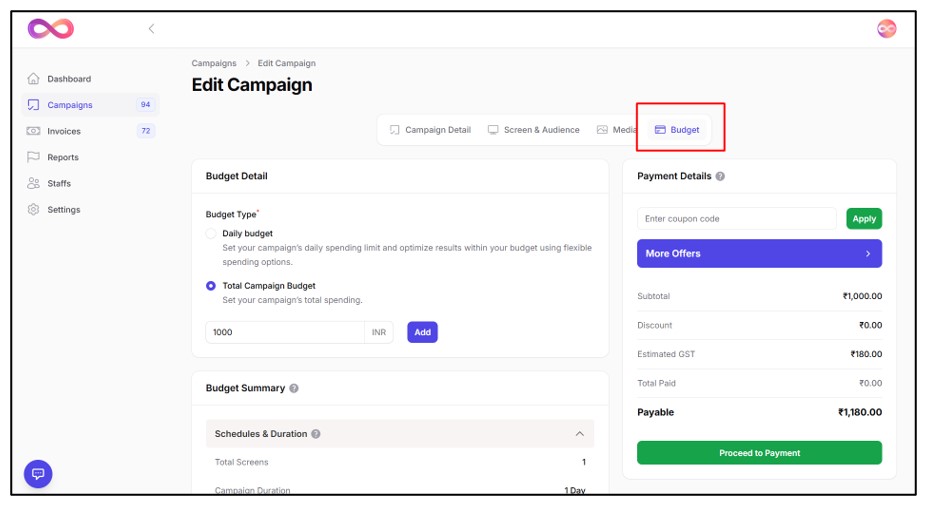Collapse the sidebar with the arrow icon
The image size is (926, 510).
(151, 29)
